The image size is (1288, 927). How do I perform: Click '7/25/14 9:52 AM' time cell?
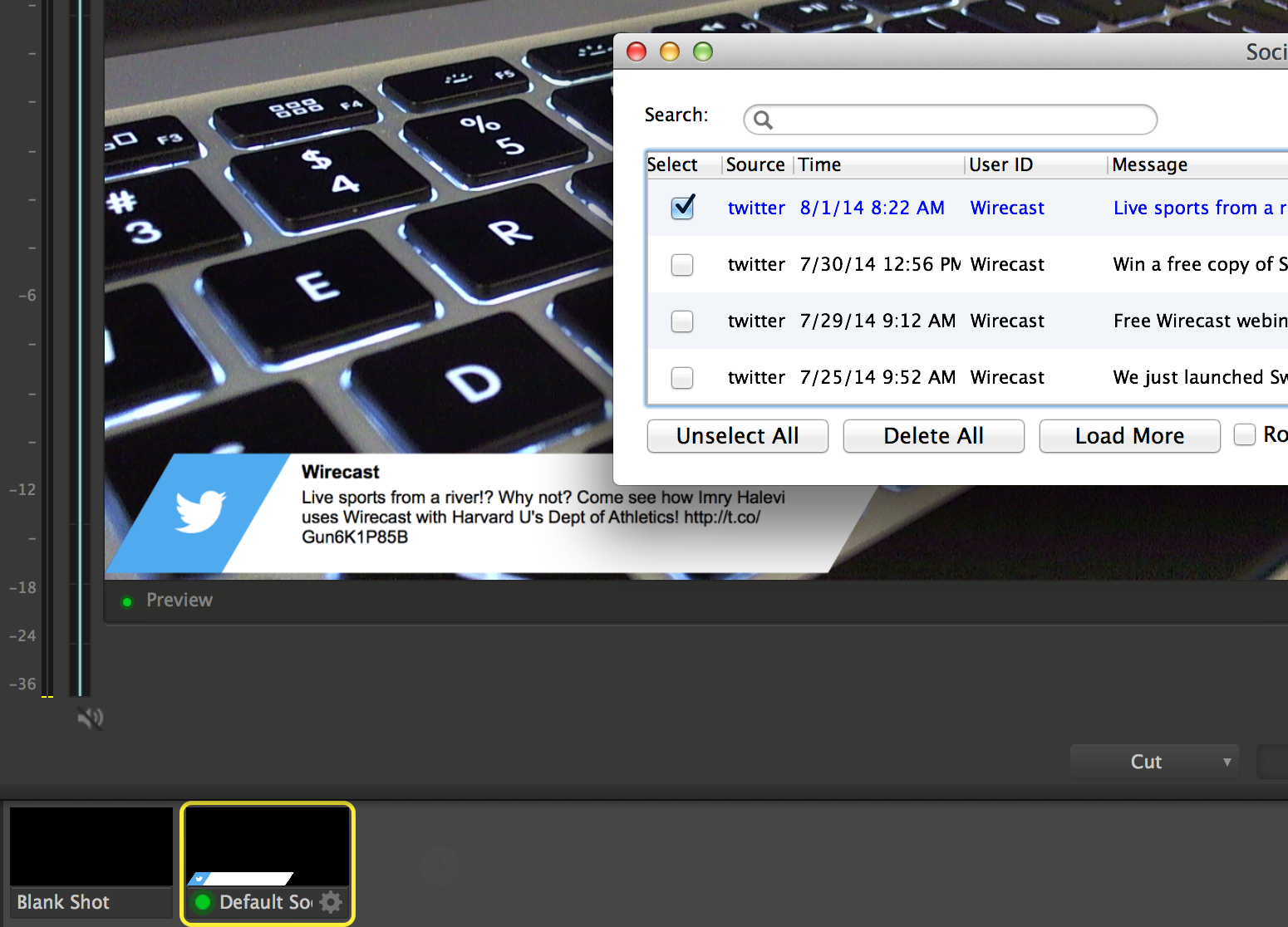[x=878, y=377]
